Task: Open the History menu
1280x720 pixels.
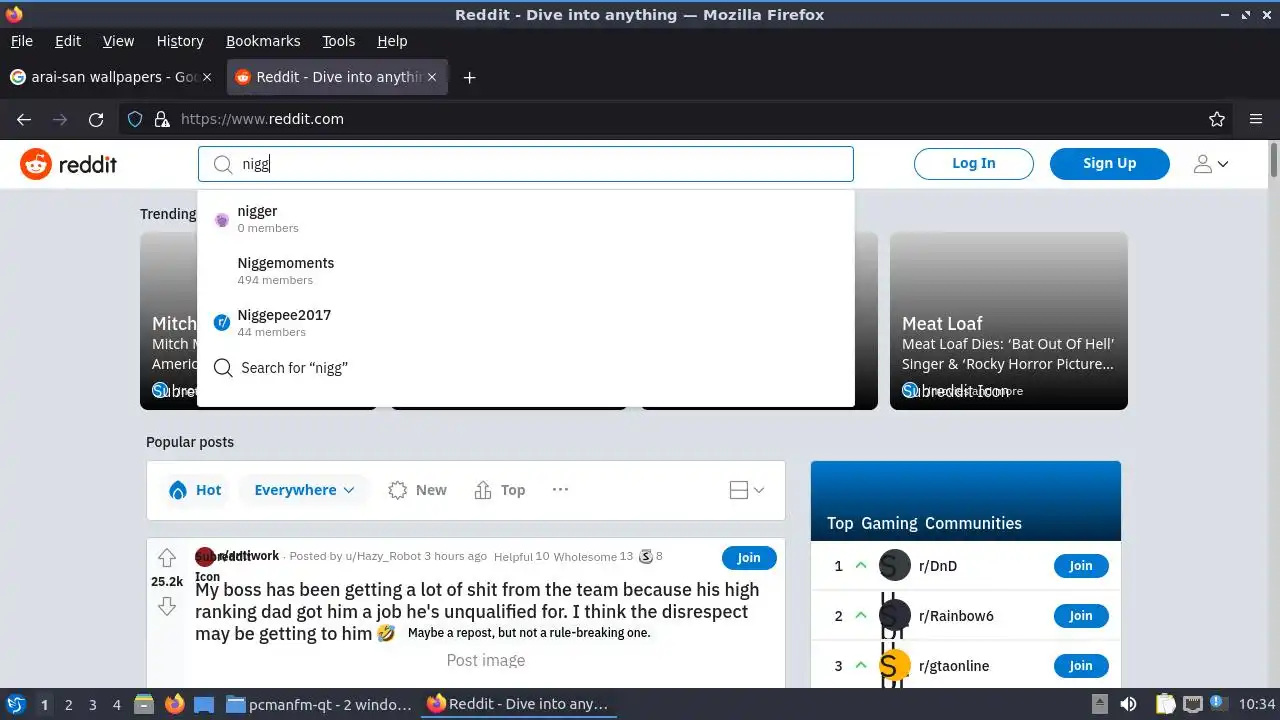Action: (180, 41)
